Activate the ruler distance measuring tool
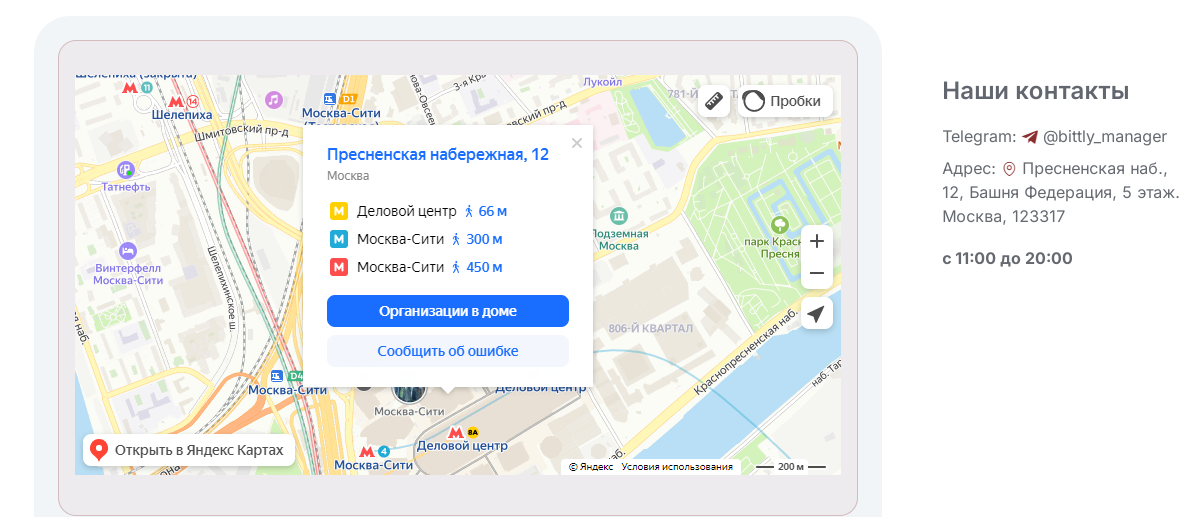 coord(713,101)
